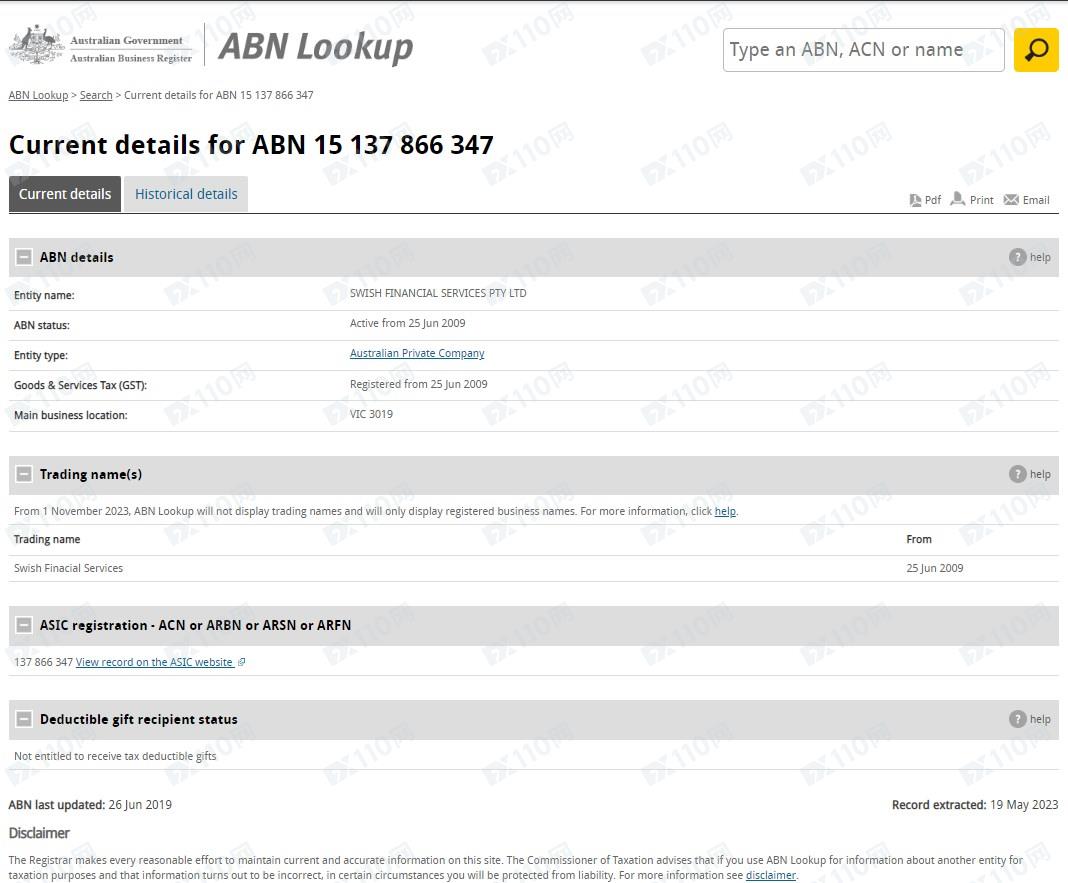This screenshot has width=1068, height=883.
Task: Open the disclaimer link at page bottom
Action: click(770, 875)
